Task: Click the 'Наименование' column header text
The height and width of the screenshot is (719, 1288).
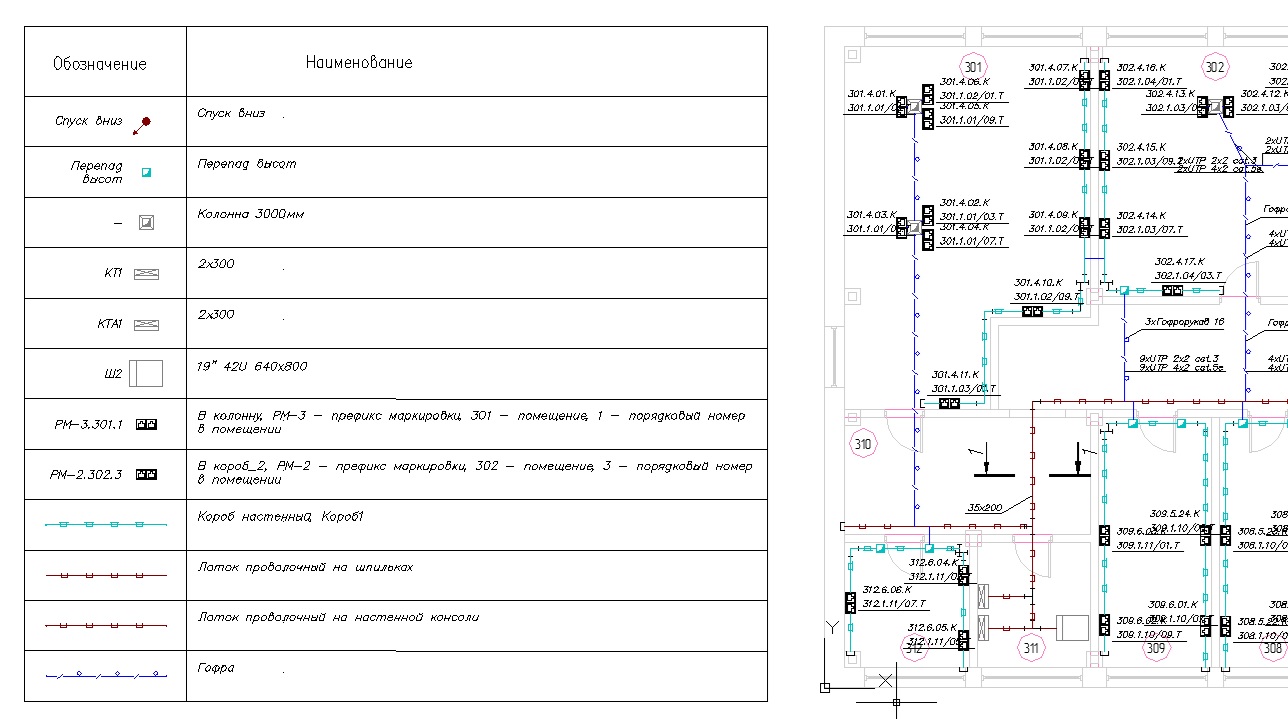Action: pyautogui.click(x=359, y=63)
